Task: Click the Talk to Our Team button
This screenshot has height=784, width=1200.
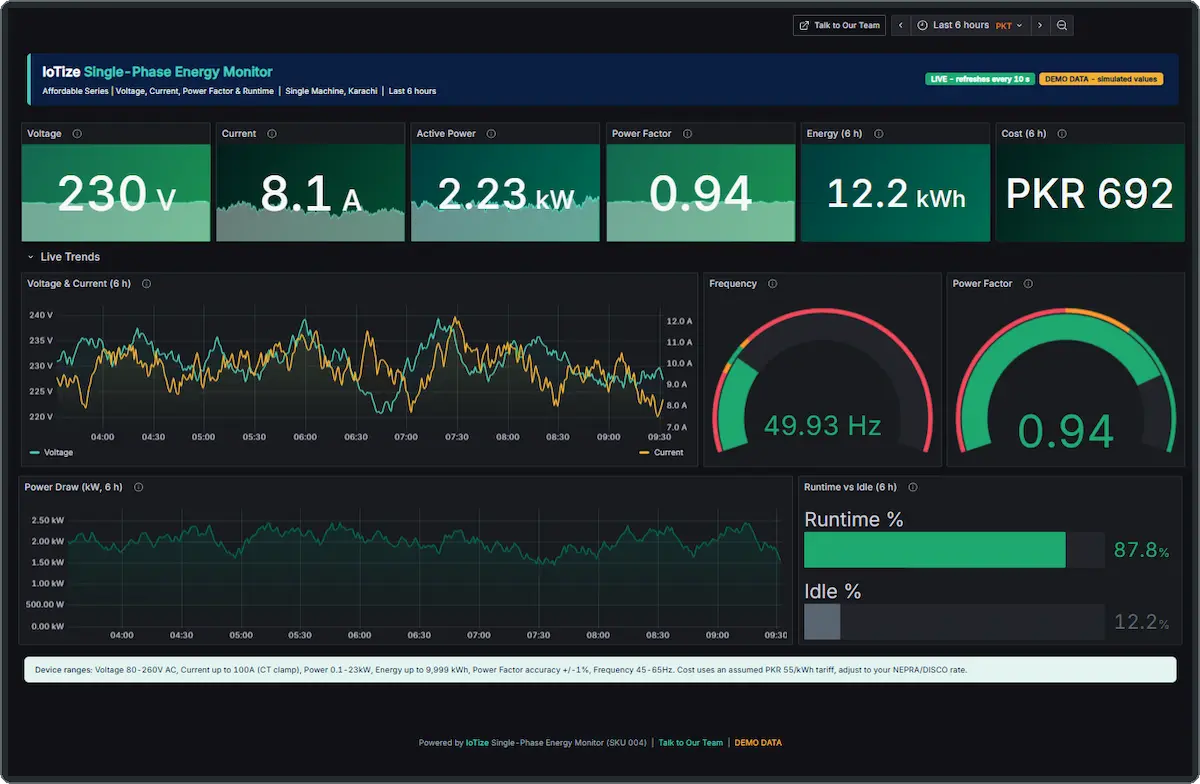Action: point(838,25)
